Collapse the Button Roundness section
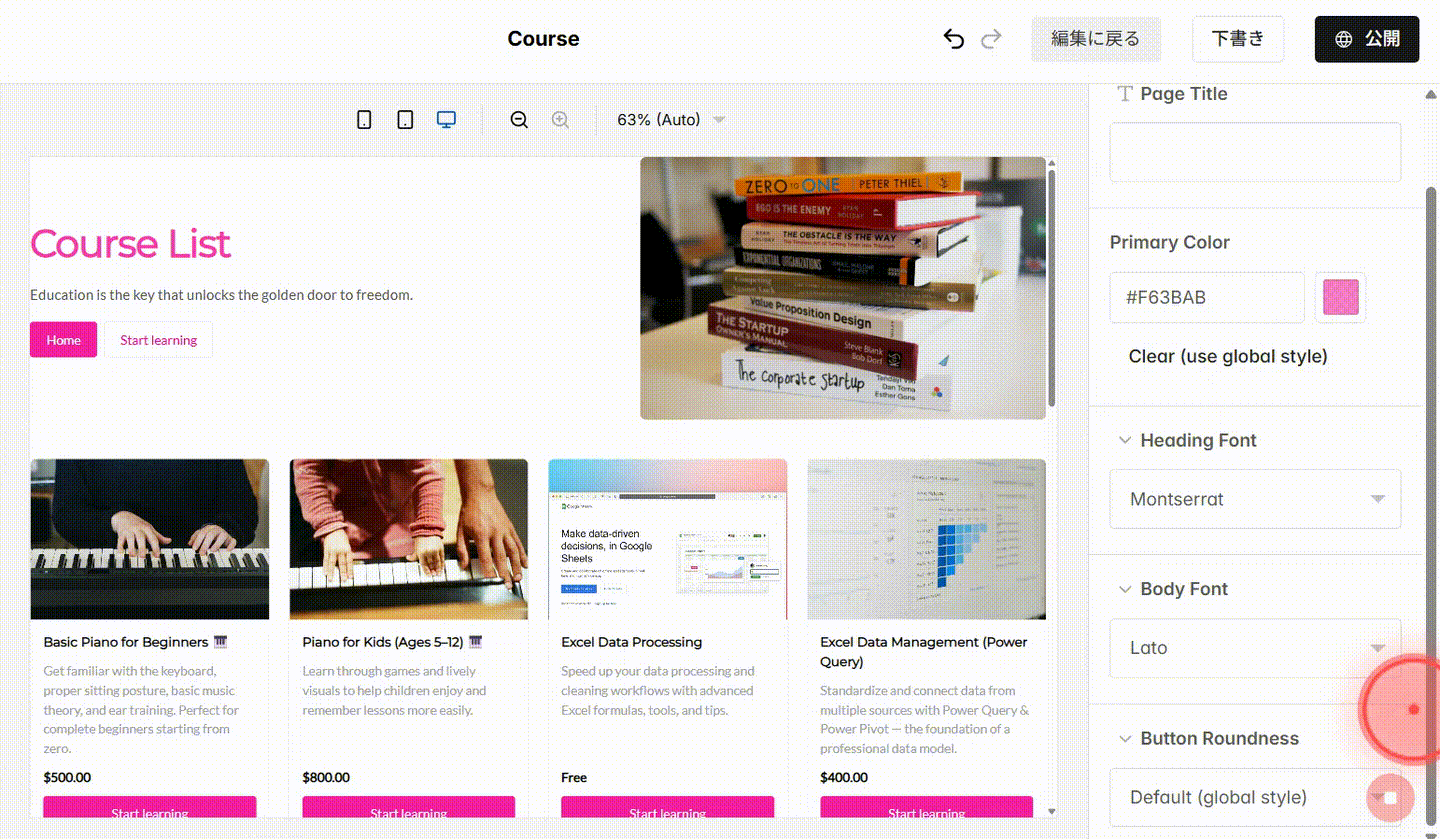The height and width of the screenshot is (839, 1440). [x=1125, y=739]
